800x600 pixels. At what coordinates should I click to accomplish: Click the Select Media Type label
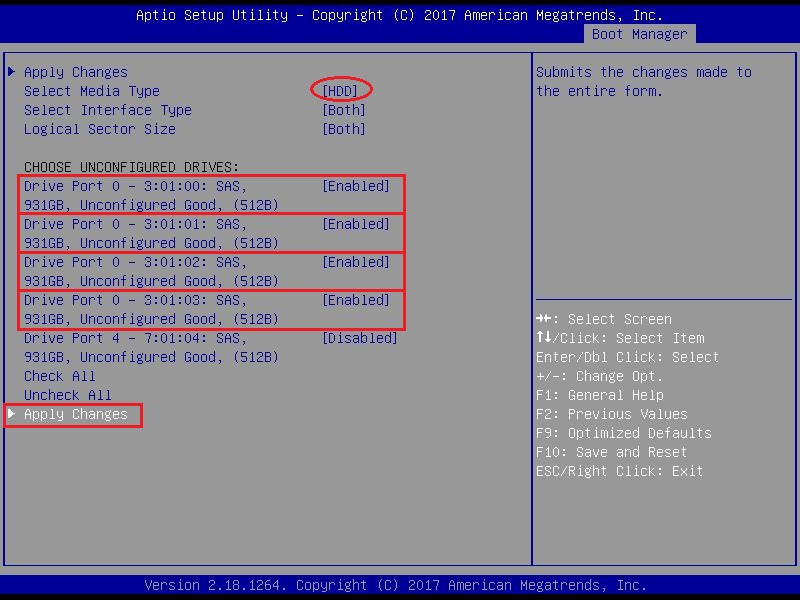coord(92,91)
